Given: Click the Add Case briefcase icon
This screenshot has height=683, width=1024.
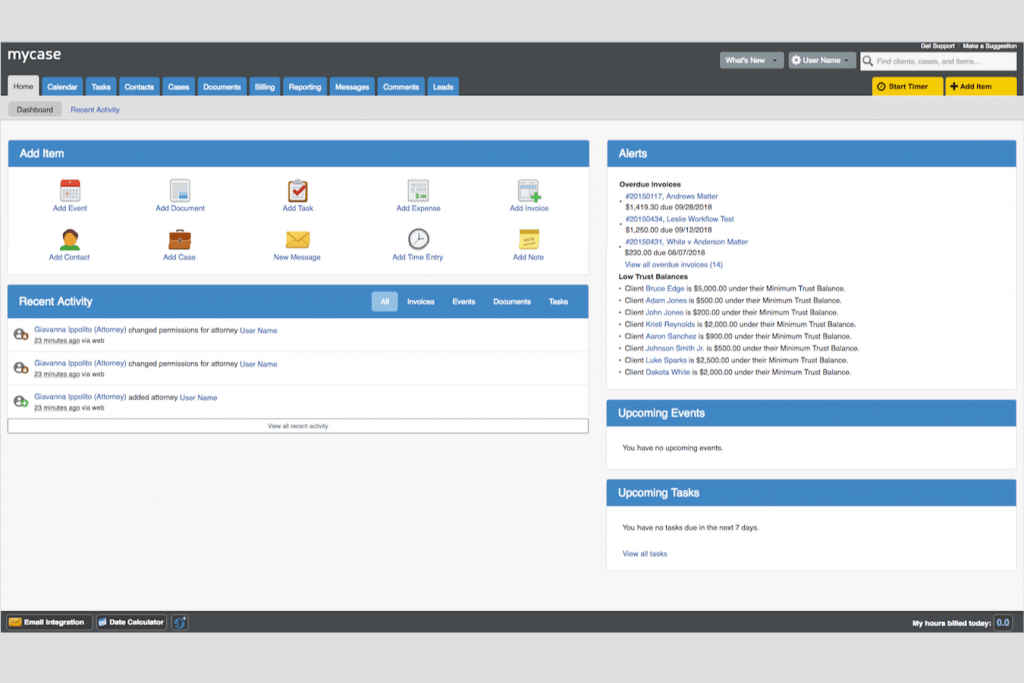Looking at the screenshot, I should click(x=179, y=240).
